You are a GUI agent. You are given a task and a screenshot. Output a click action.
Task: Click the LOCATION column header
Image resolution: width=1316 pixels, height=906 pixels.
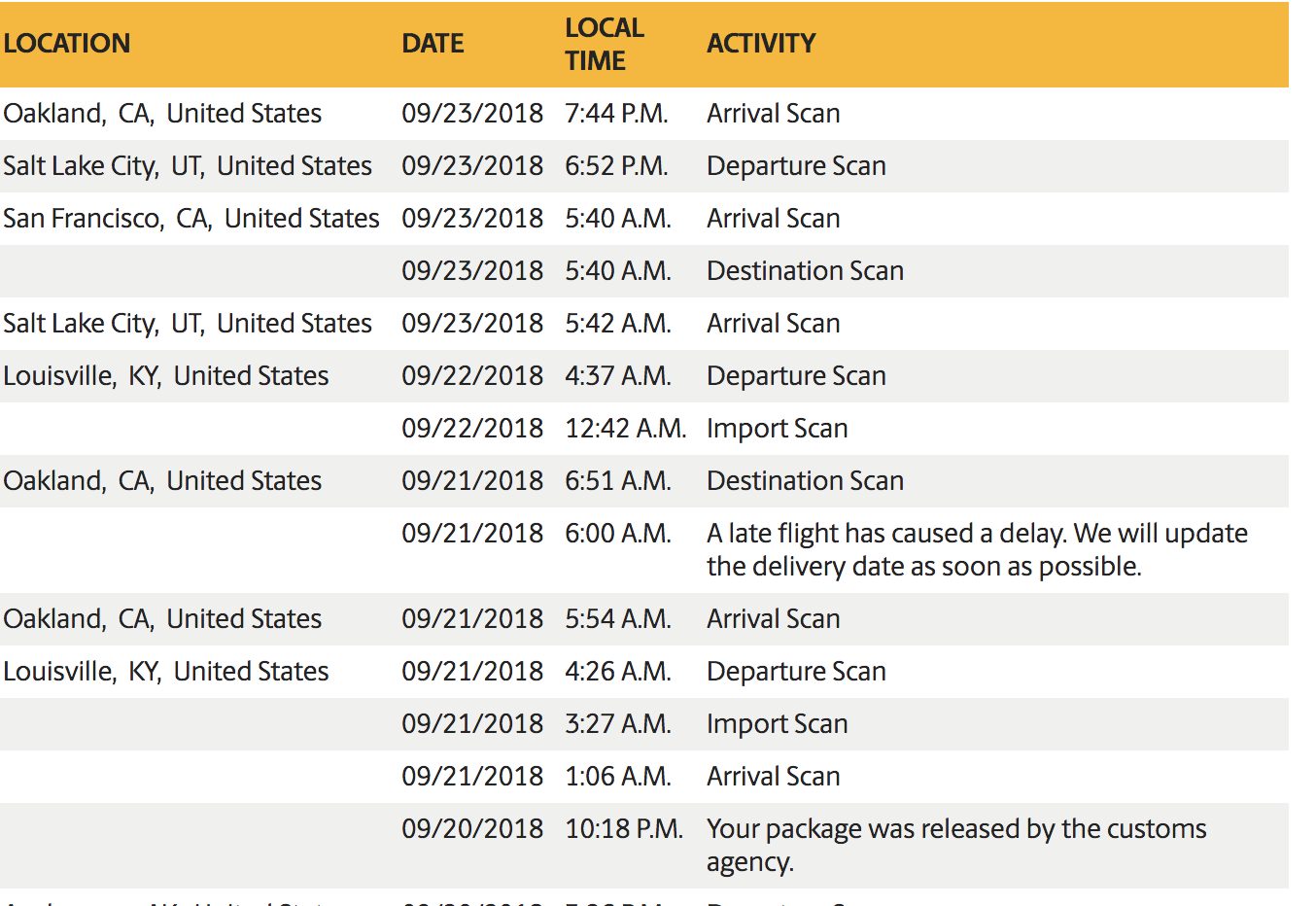click(x=67, y=44)
